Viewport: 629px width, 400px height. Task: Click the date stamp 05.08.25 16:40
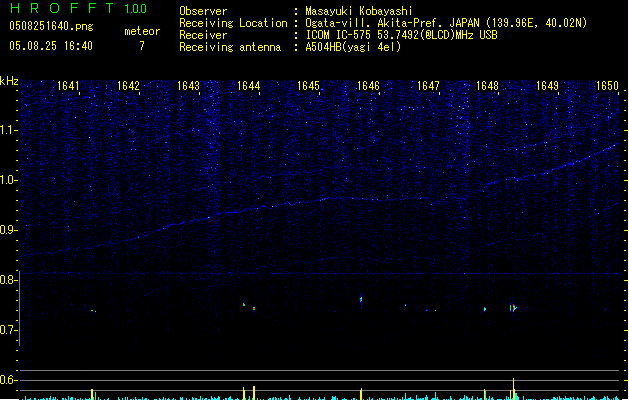point(51,46)
